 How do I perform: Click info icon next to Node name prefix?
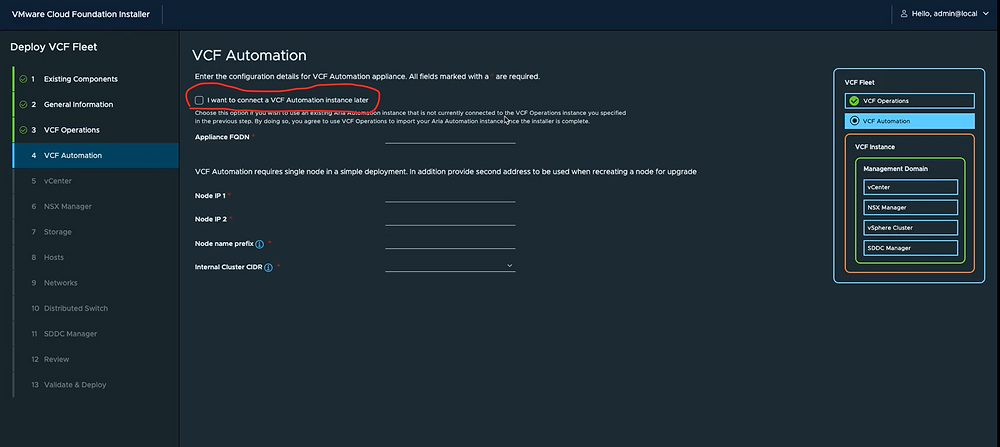coord(260,244)
